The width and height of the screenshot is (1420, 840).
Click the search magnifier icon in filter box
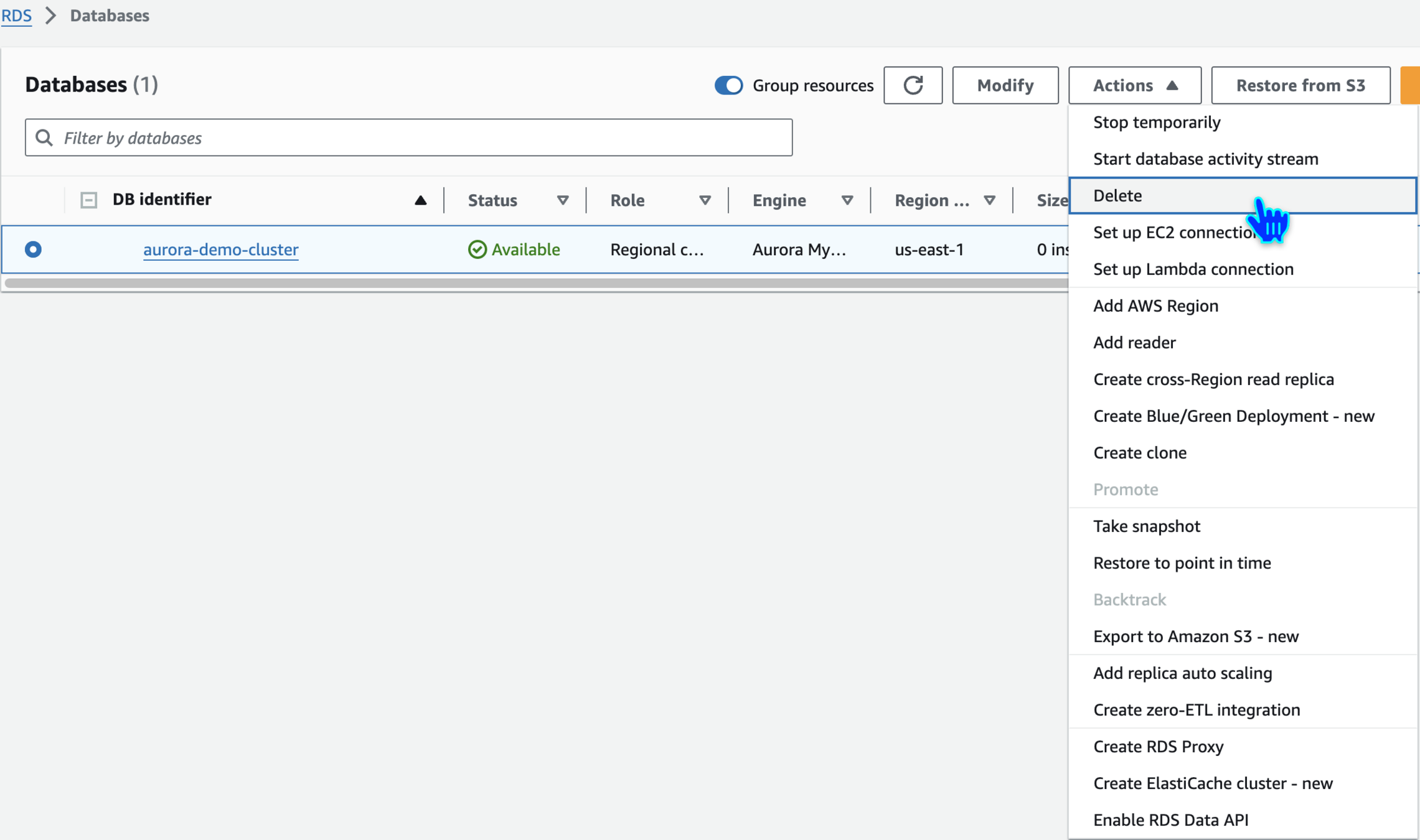44,138
